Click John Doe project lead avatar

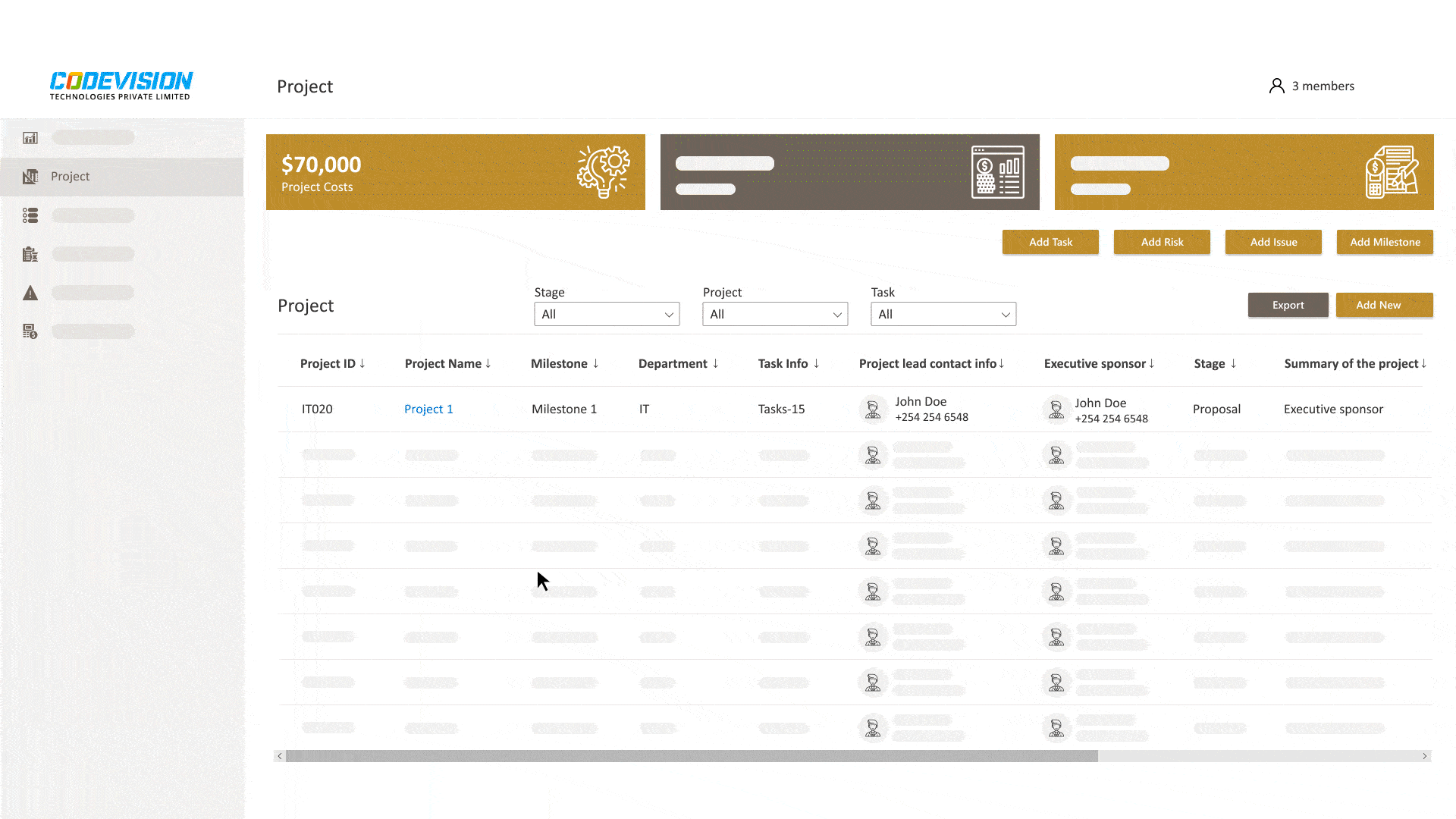pyautogui.click(x=873, y=409)
